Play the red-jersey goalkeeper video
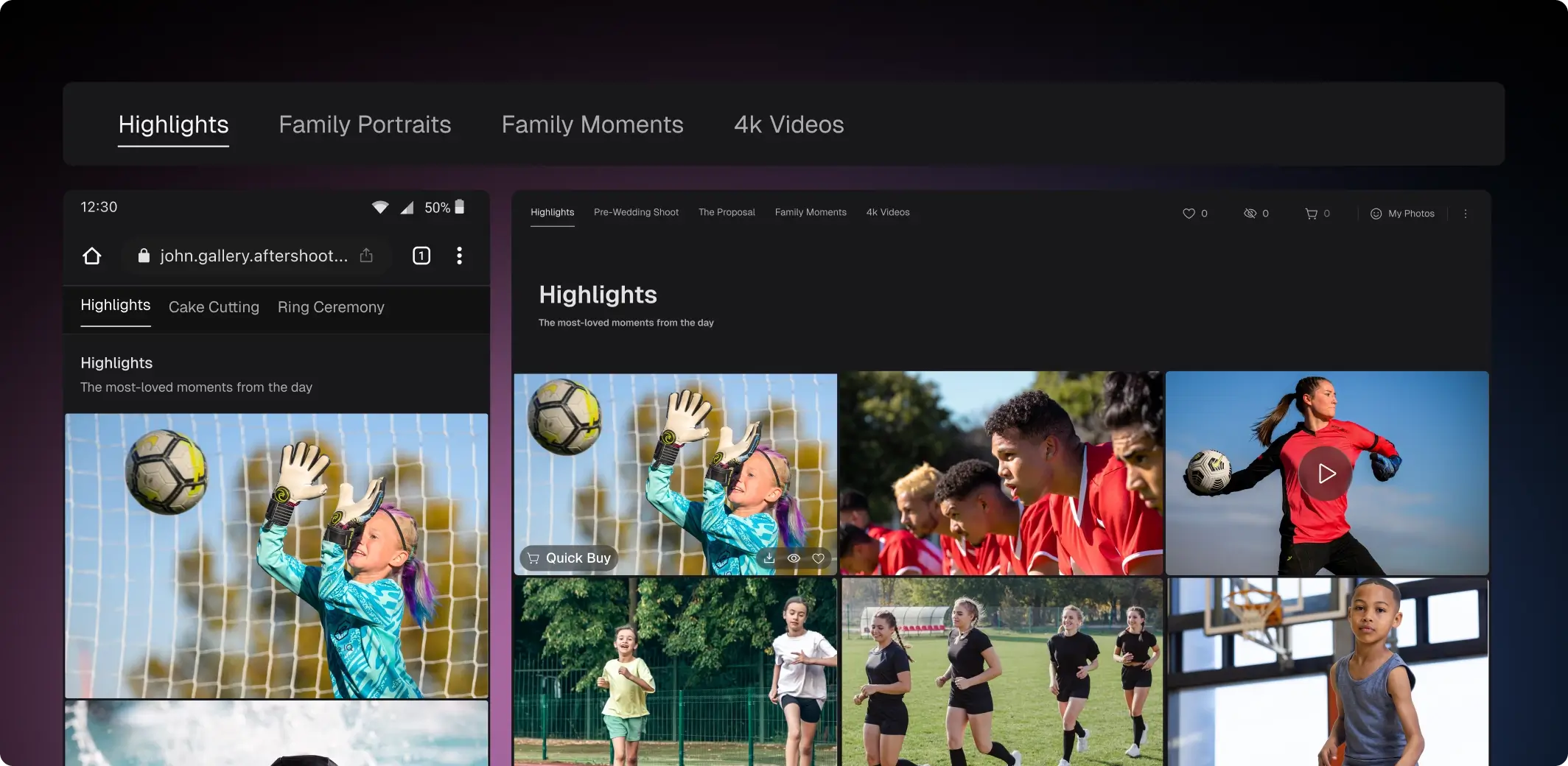 coord(1326,474)
